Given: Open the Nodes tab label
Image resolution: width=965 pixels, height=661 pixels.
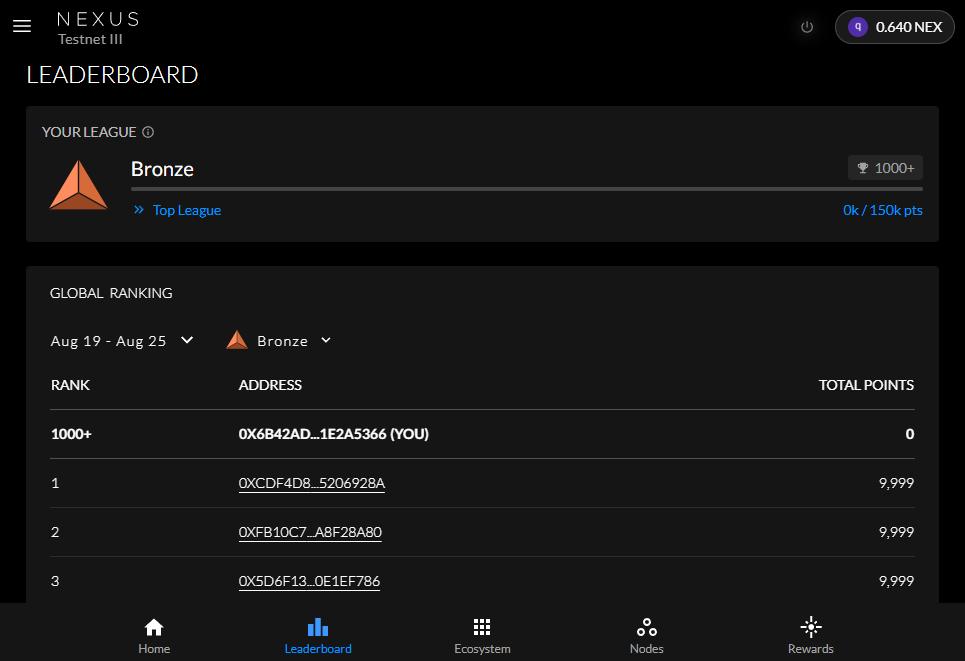Looking at the screenshot, I should pos(647,649).
